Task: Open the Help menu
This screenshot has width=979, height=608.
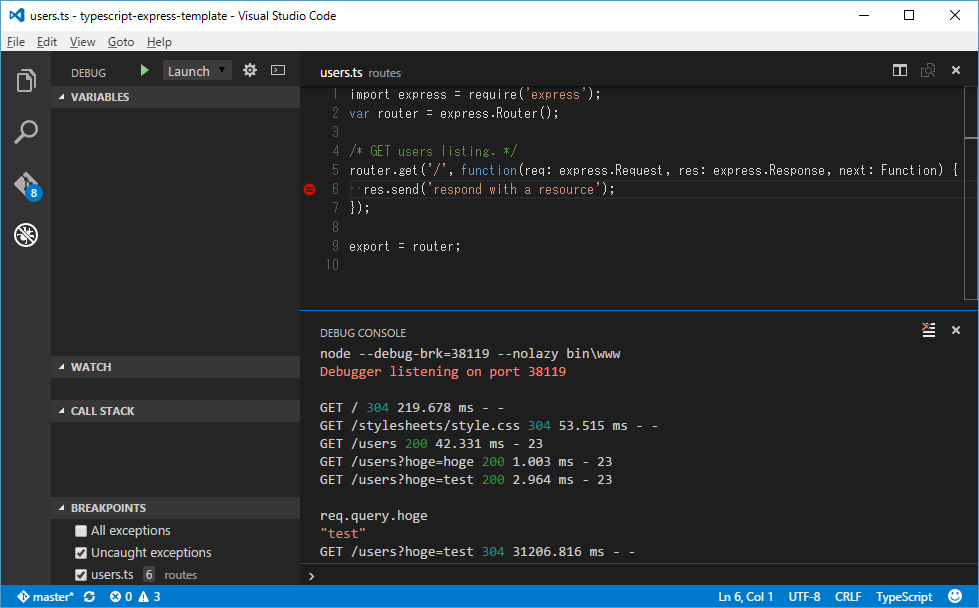Action: click(x=159, y=42)
